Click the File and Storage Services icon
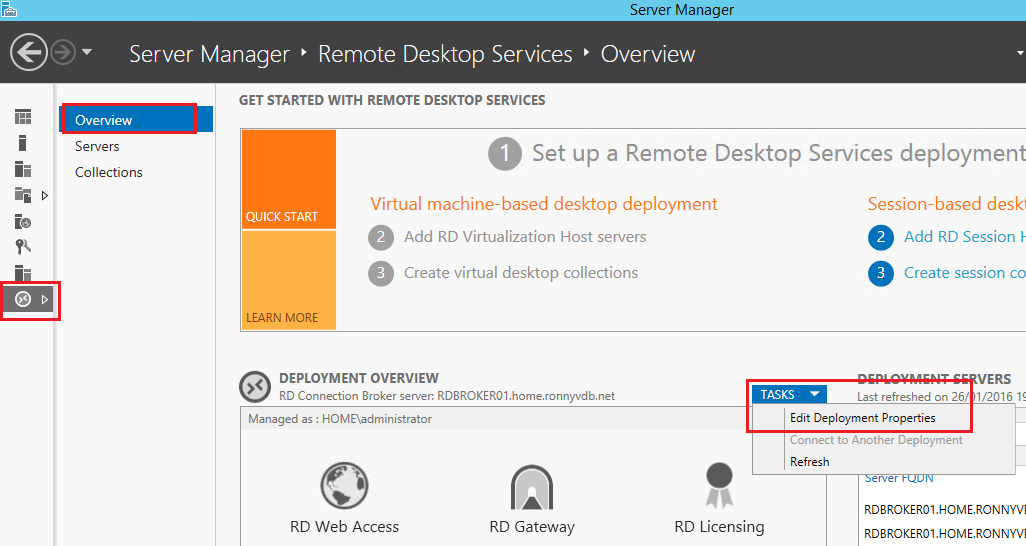1026x546 pixels. coord(22,196)
